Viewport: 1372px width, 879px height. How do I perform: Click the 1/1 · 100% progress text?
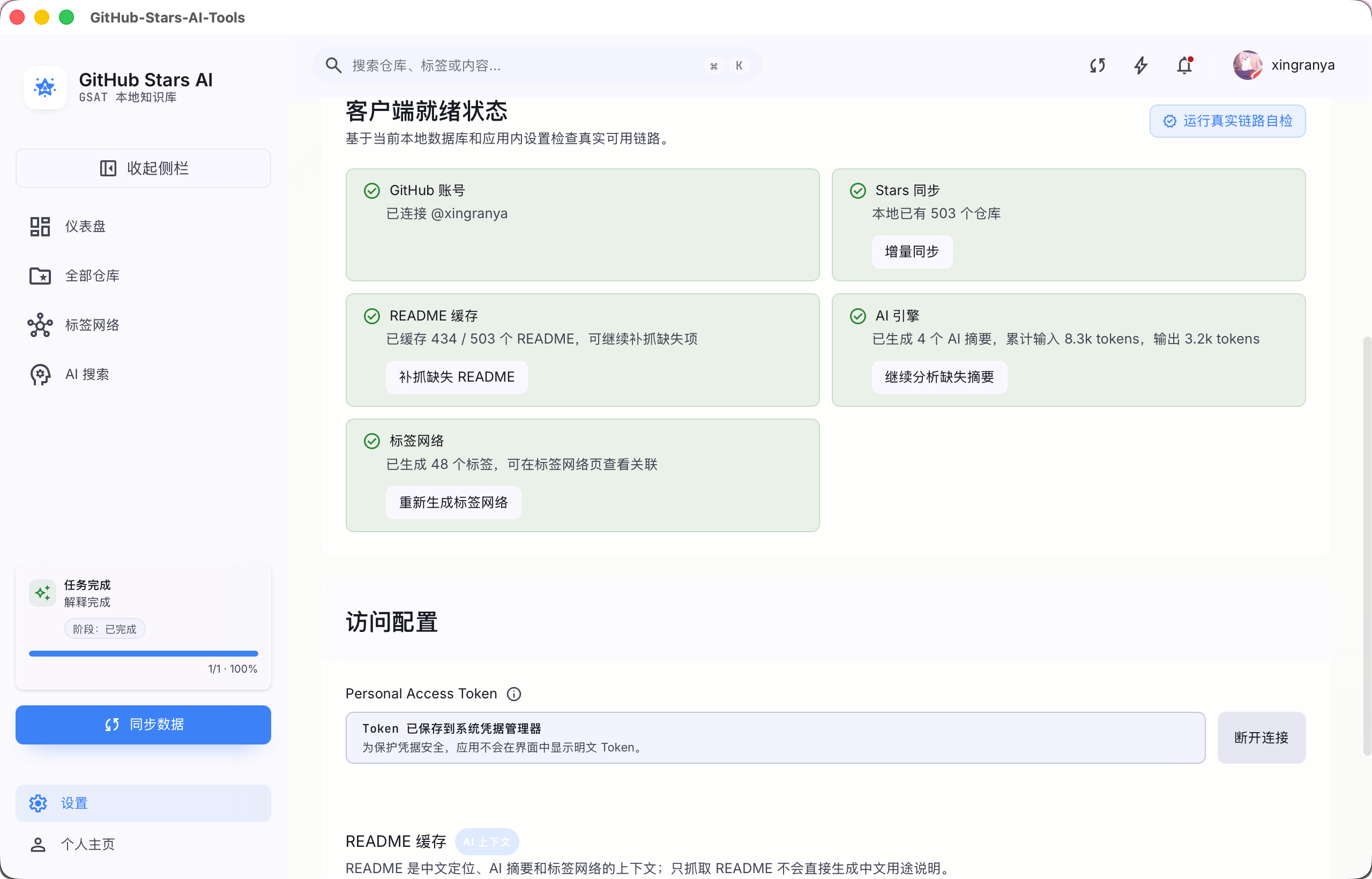pos(233,669)
